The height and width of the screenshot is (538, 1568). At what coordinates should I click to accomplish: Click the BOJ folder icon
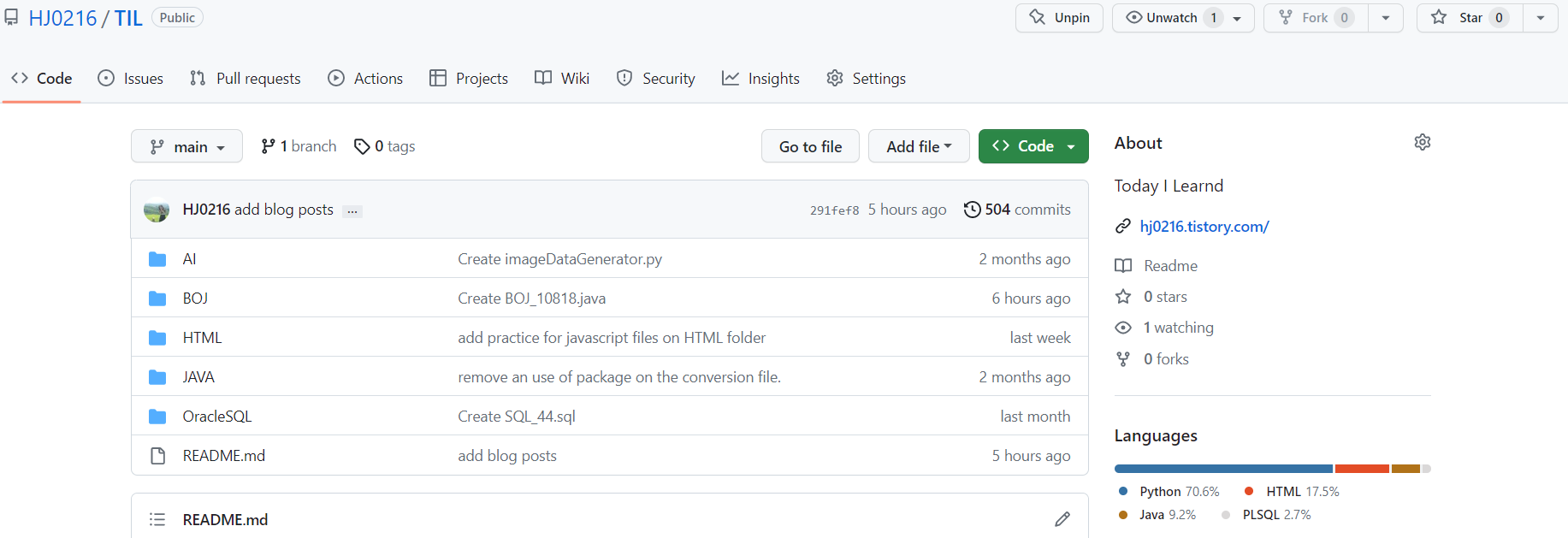tap(157, 299)
